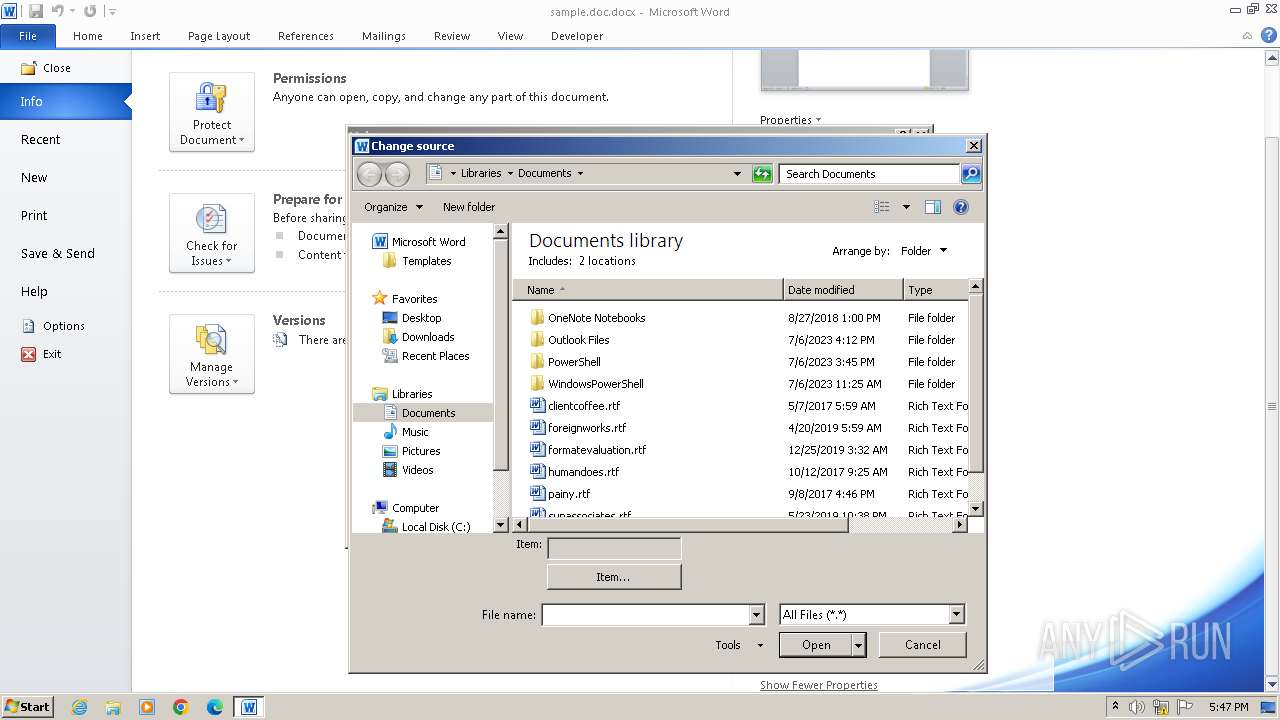Change view icon in dialog toolbar
Screen dimensions: 1280x720
tap(881, 207)
